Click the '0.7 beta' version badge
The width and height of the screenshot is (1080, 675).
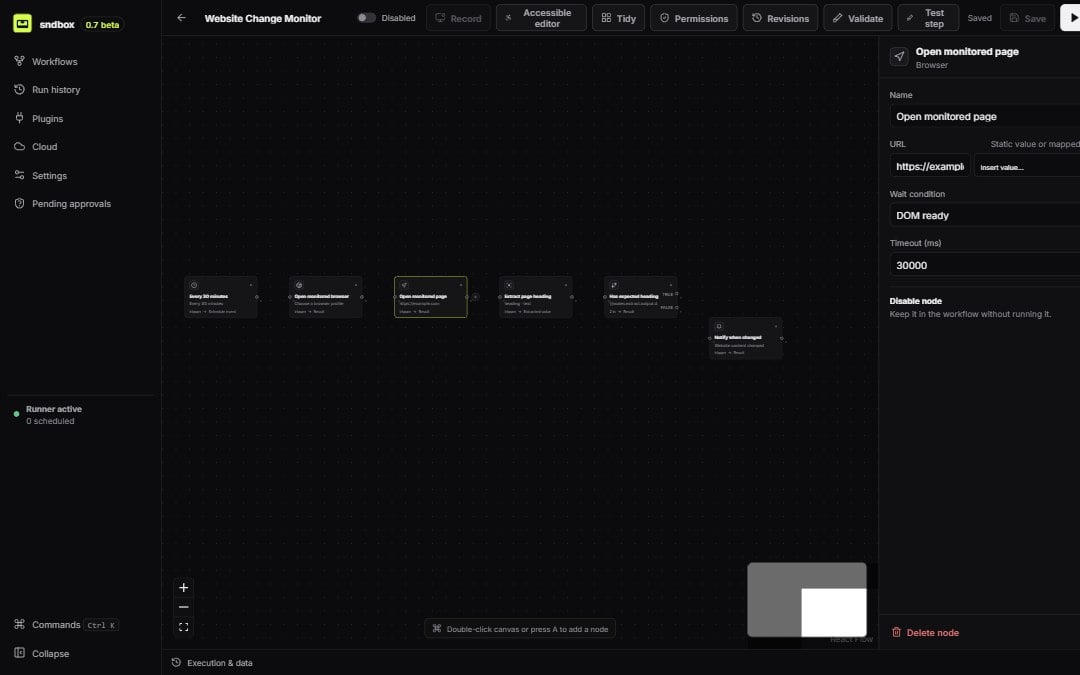(102, 24)
